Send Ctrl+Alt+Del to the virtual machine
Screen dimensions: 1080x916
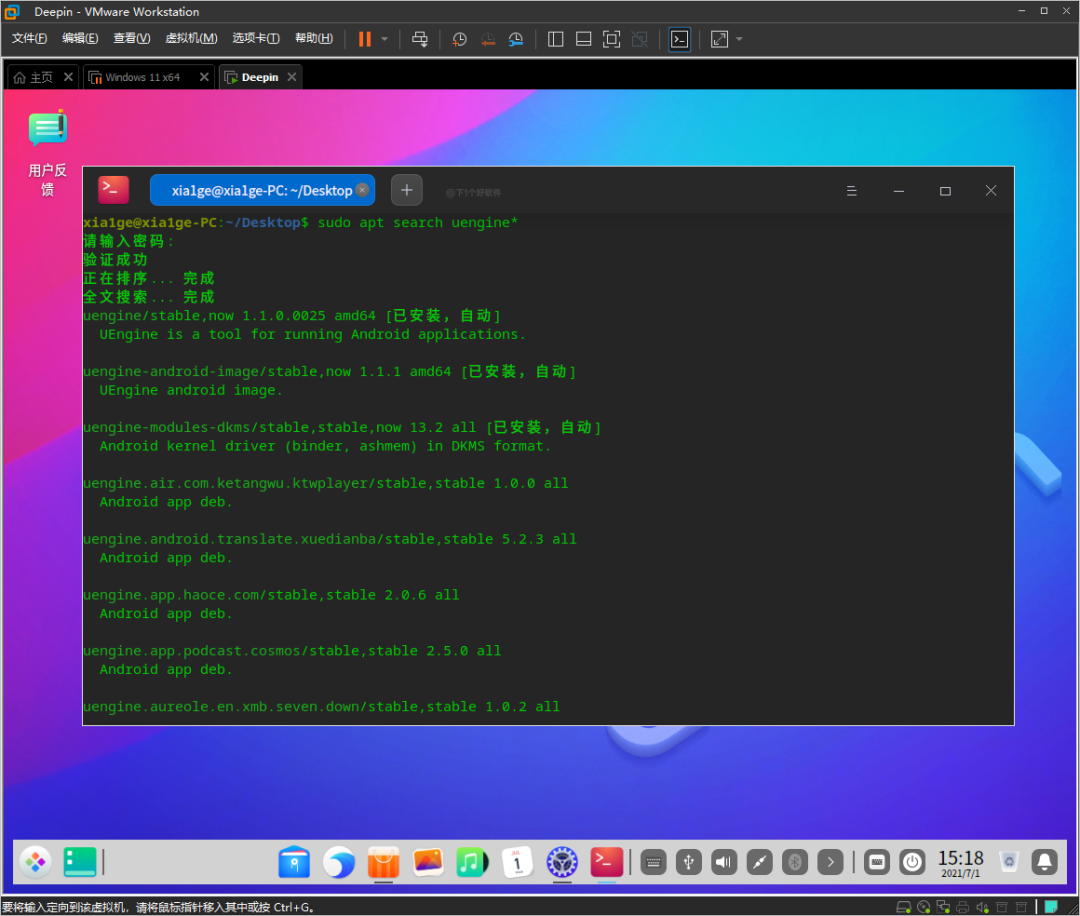[420, 39]
